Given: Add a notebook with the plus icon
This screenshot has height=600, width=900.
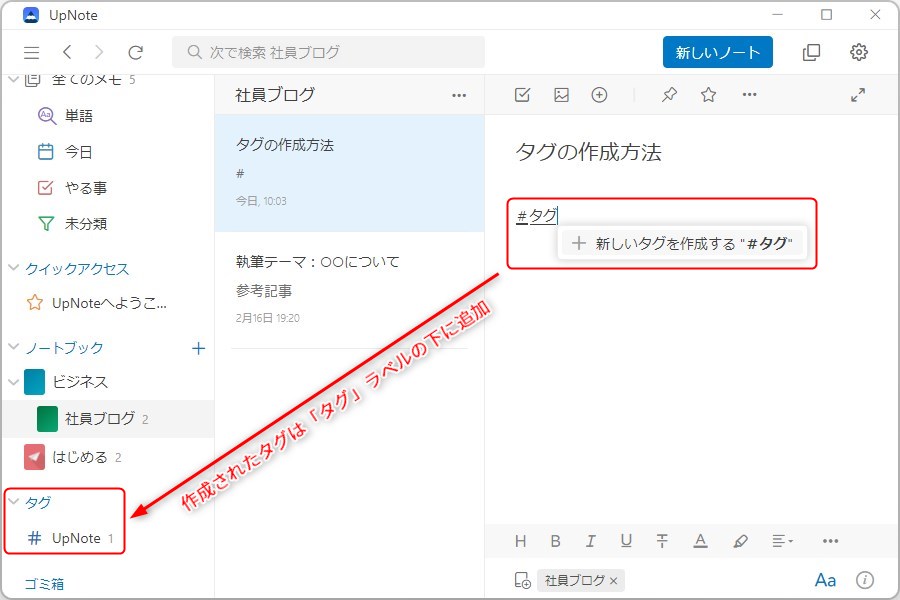Looking at the screenshot, I should [198, 348].
